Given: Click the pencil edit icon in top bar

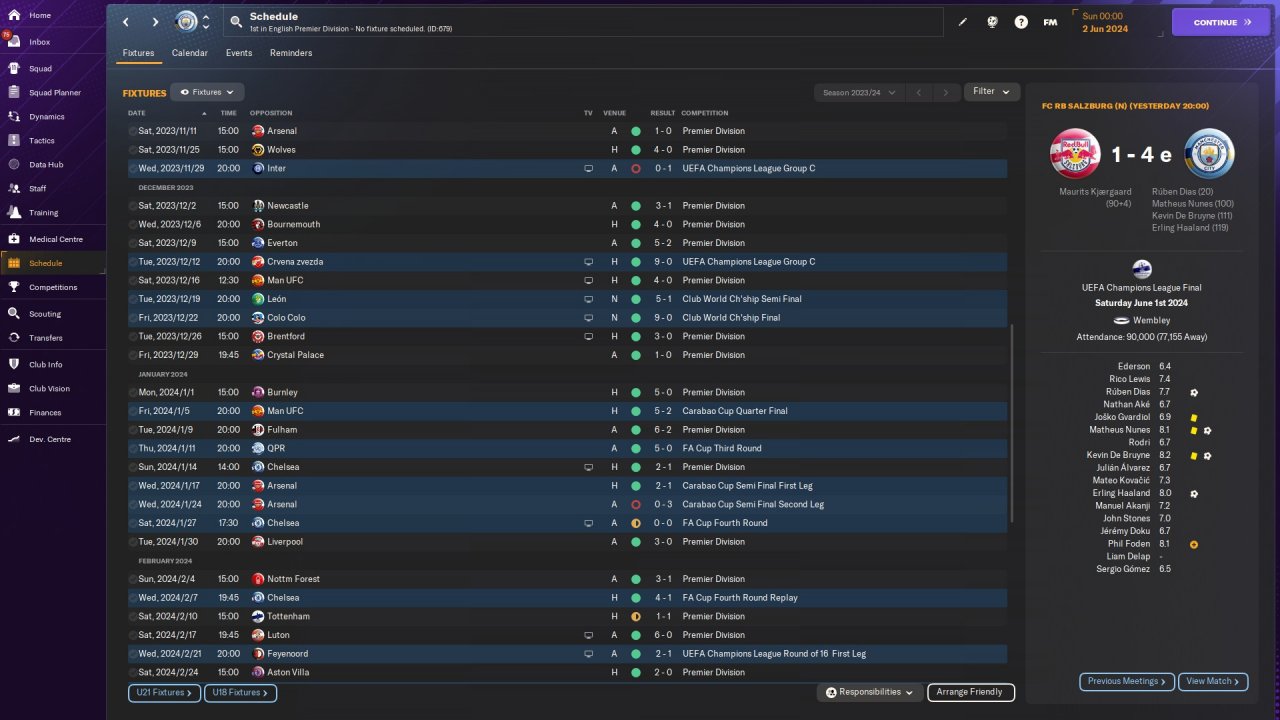Looking at the screenshot, I should [x=963, y=22].
